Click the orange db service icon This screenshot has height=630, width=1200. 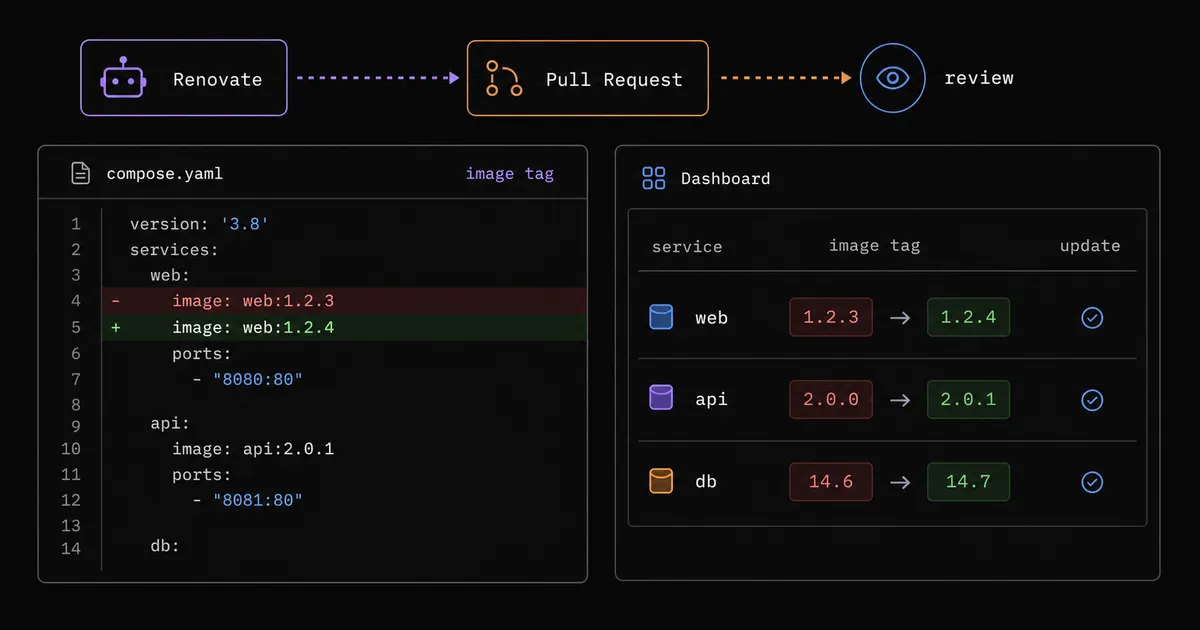(660, 482)
